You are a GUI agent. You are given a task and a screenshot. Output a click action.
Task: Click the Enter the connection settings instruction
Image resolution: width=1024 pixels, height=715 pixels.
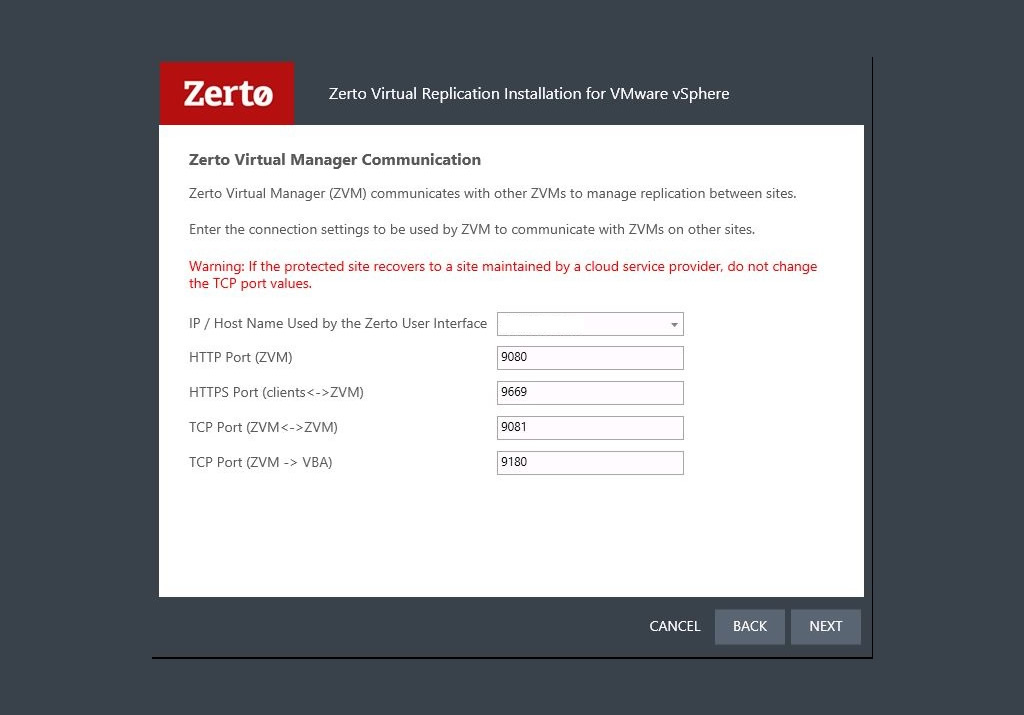(x=472, y=230)
